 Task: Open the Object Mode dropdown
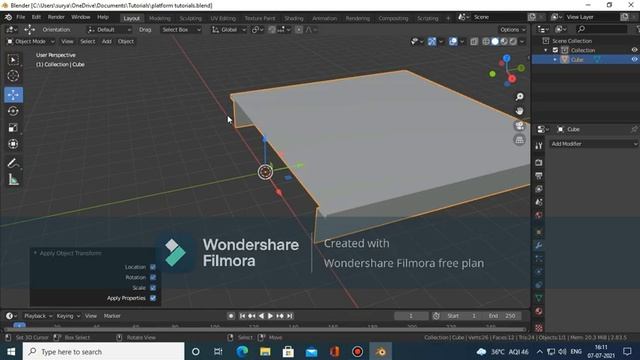click(31, 42)
